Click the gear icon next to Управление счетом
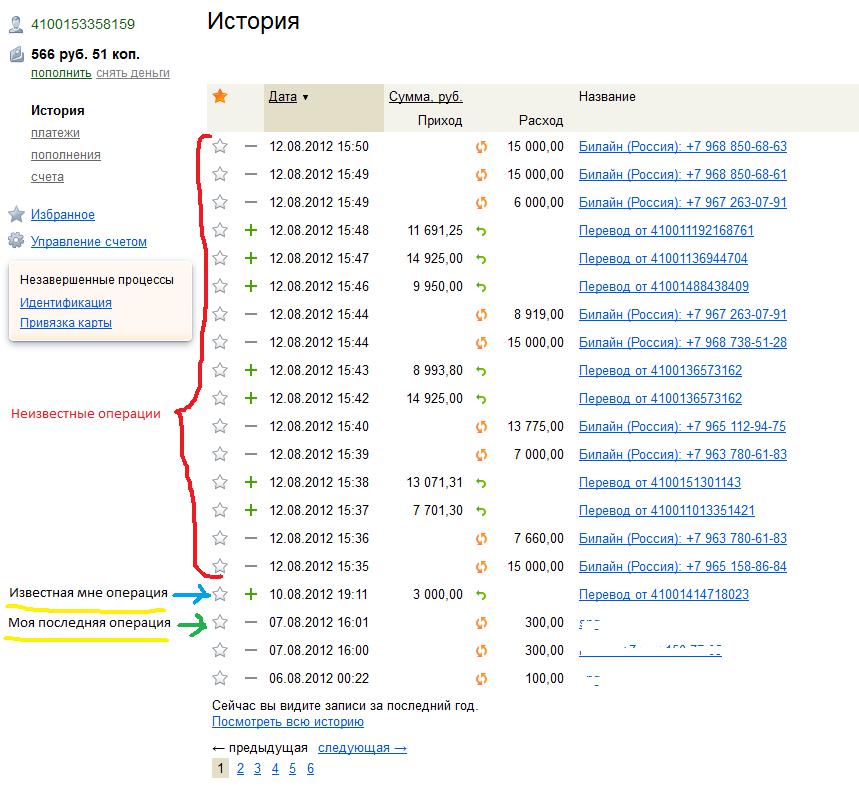This screenshot has height=792, width=859. pos(16,240)
